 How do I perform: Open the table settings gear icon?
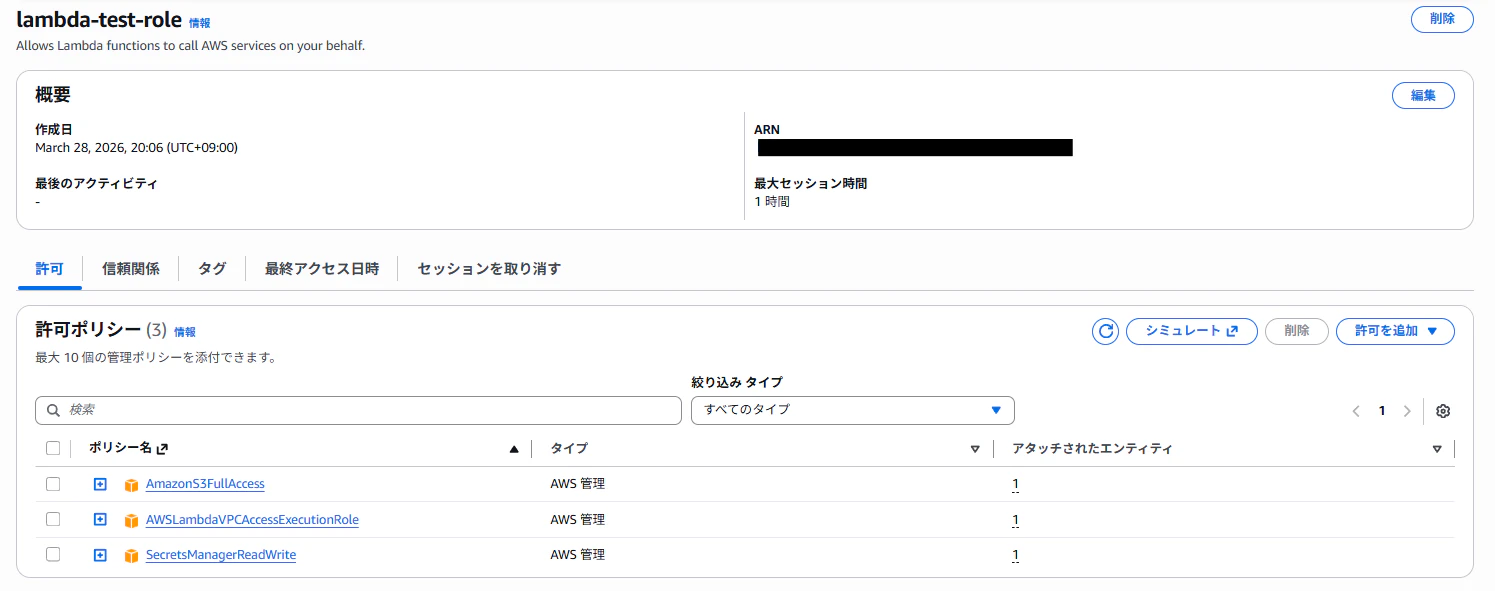(1442, 411)
